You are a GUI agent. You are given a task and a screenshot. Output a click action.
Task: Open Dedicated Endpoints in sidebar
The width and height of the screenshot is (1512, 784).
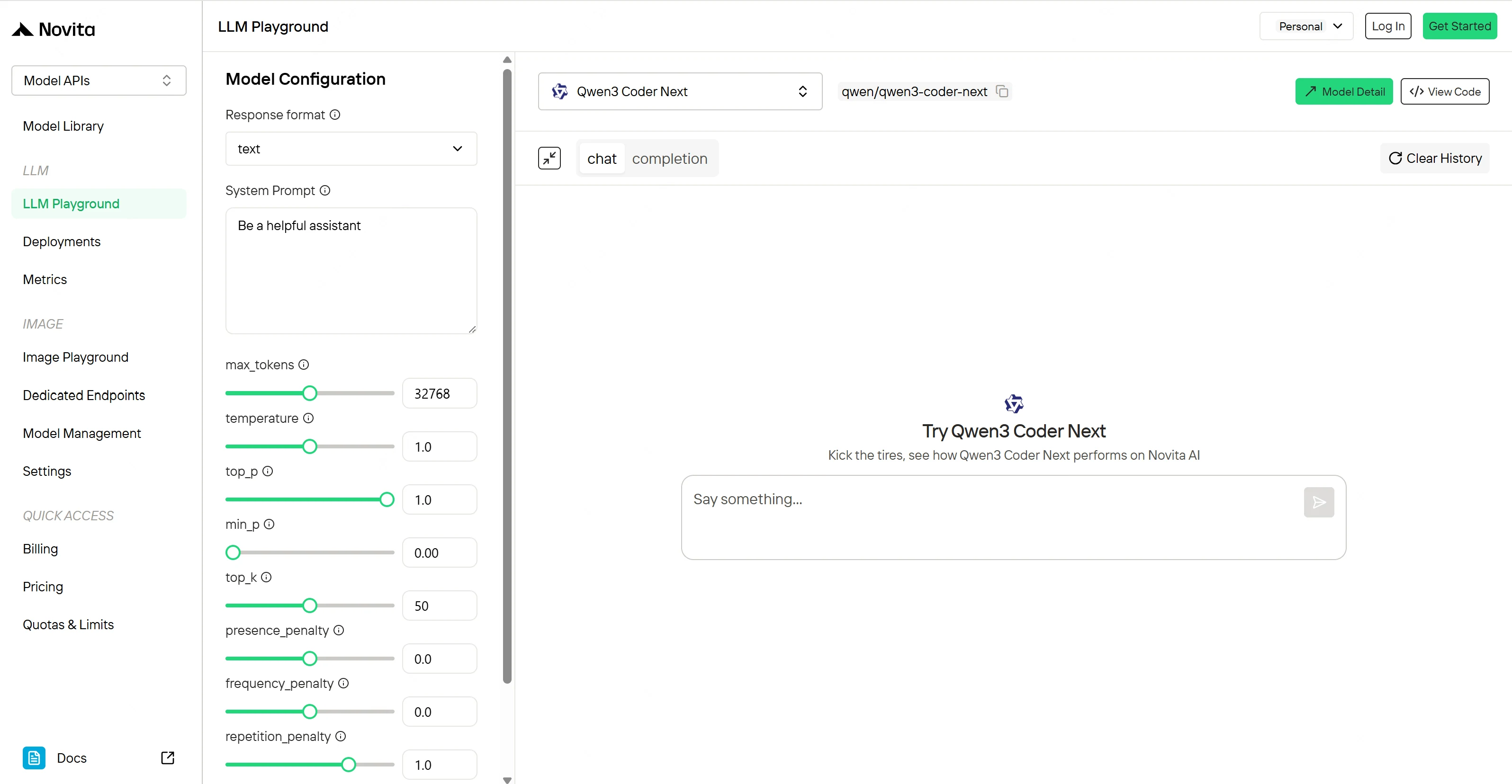(x=84, y=395)
